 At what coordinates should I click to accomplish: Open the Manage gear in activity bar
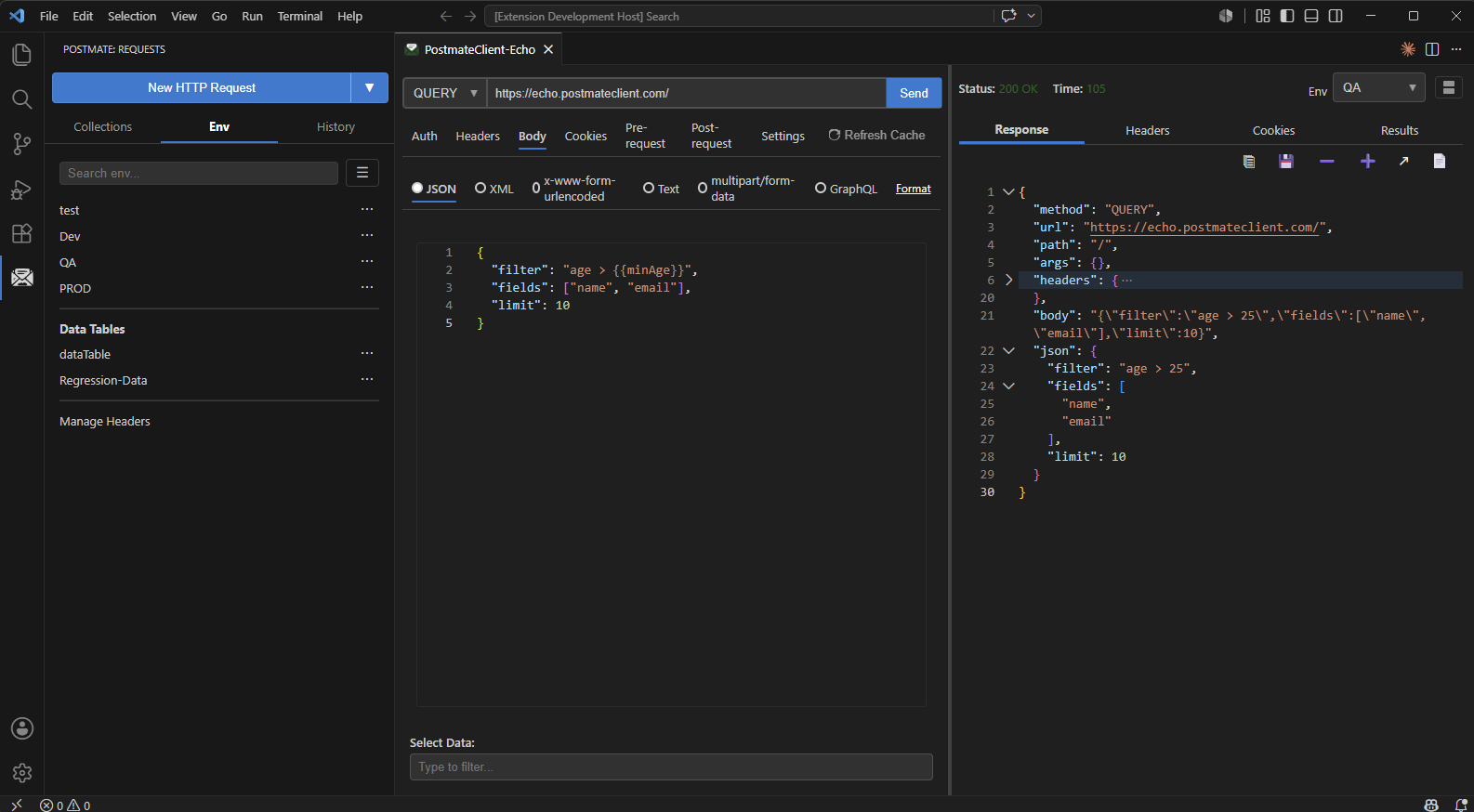pyautogui.click(x=22, y=773)
